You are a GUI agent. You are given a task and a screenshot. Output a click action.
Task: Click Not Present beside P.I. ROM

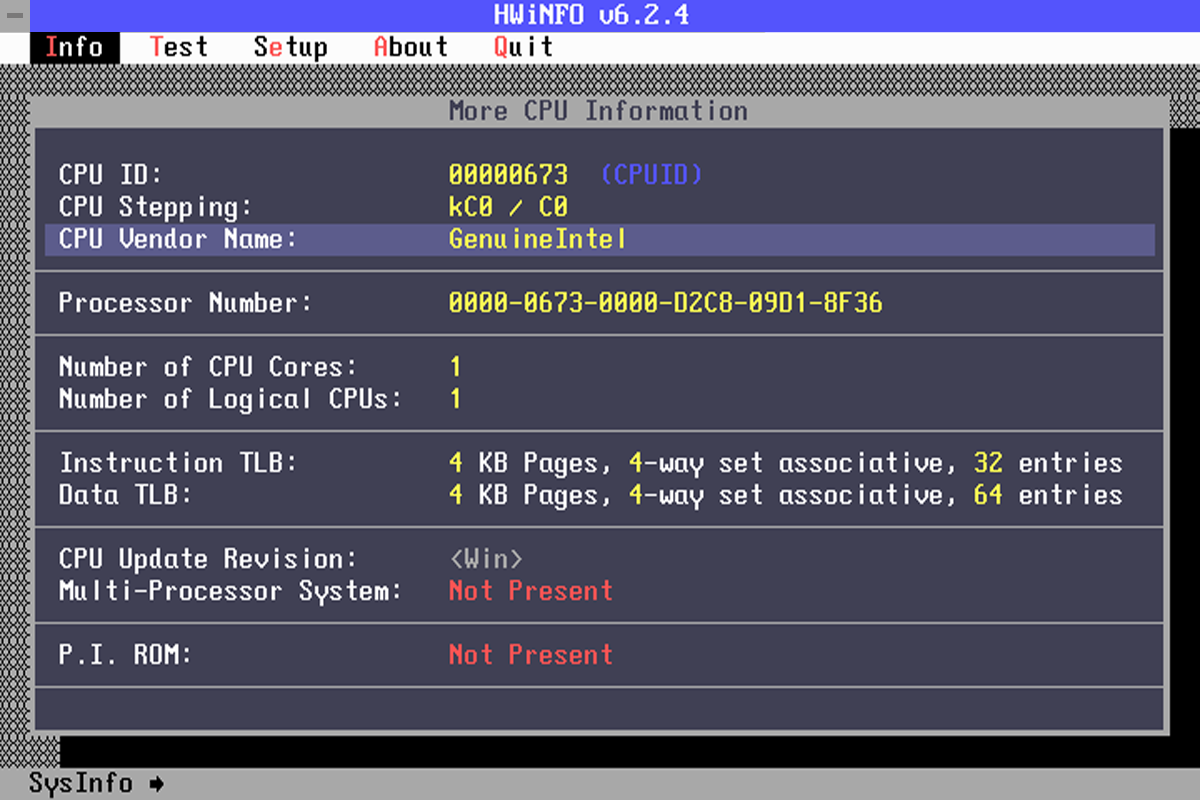tap(530, 655)
